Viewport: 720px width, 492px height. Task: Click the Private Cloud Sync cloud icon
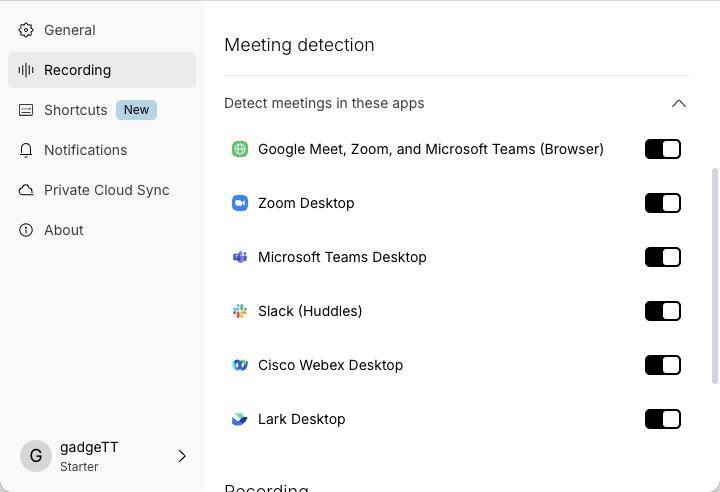pos(26,190)
